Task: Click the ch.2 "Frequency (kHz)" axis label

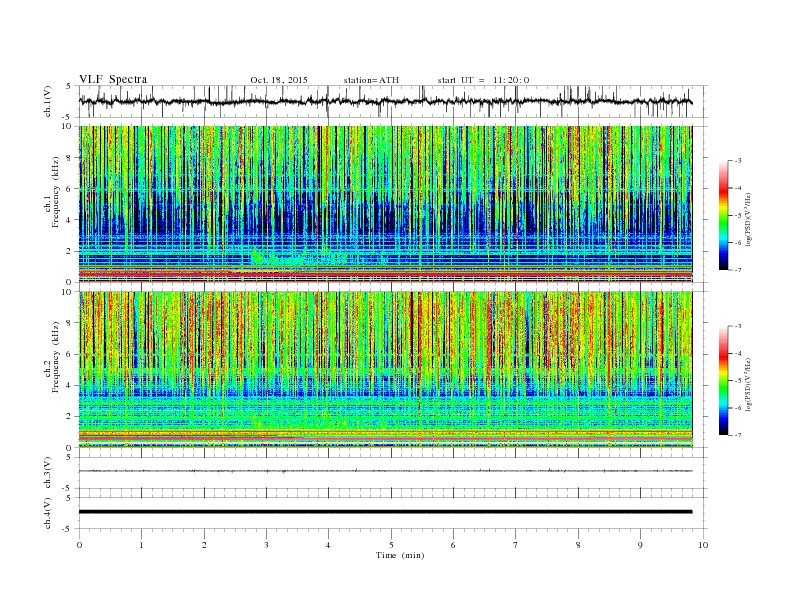Action: click(x=56, y=357)
